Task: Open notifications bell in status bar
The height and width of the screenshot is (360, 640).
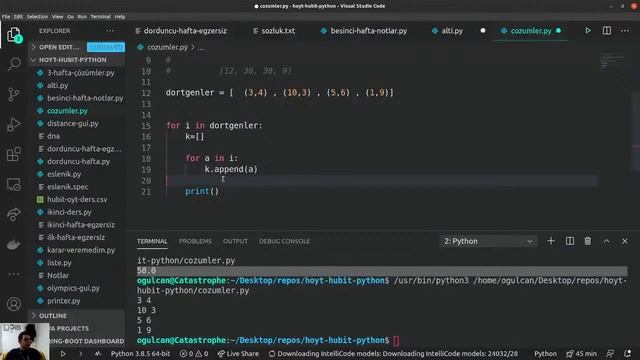Action: (x=628, y=353)
